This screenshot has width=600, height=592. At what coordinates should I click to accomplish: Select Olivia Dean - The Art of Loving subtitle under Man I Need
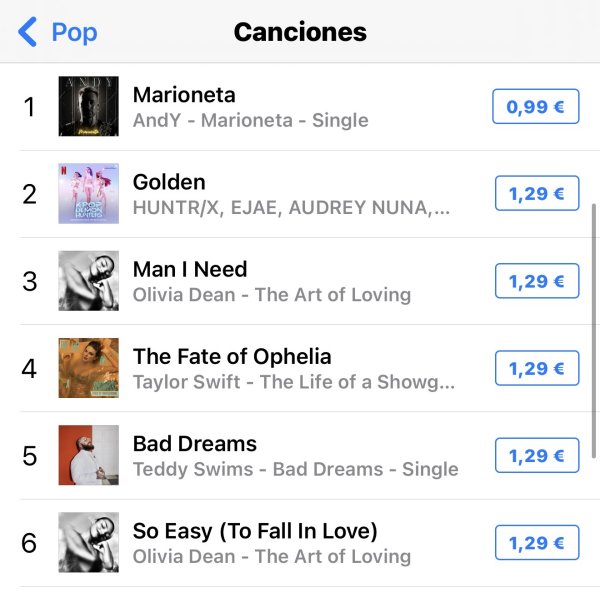pyautogui.click(x=271, y=295)
